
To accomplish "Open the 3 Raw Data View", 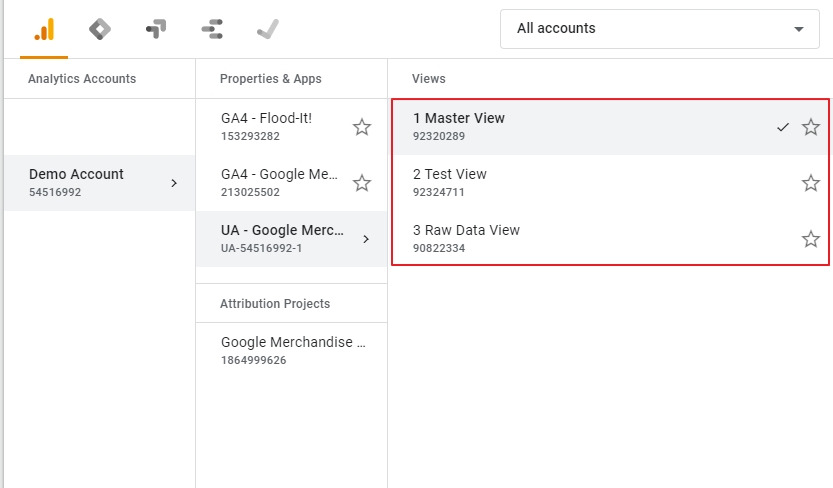I will tap(610, 239).
